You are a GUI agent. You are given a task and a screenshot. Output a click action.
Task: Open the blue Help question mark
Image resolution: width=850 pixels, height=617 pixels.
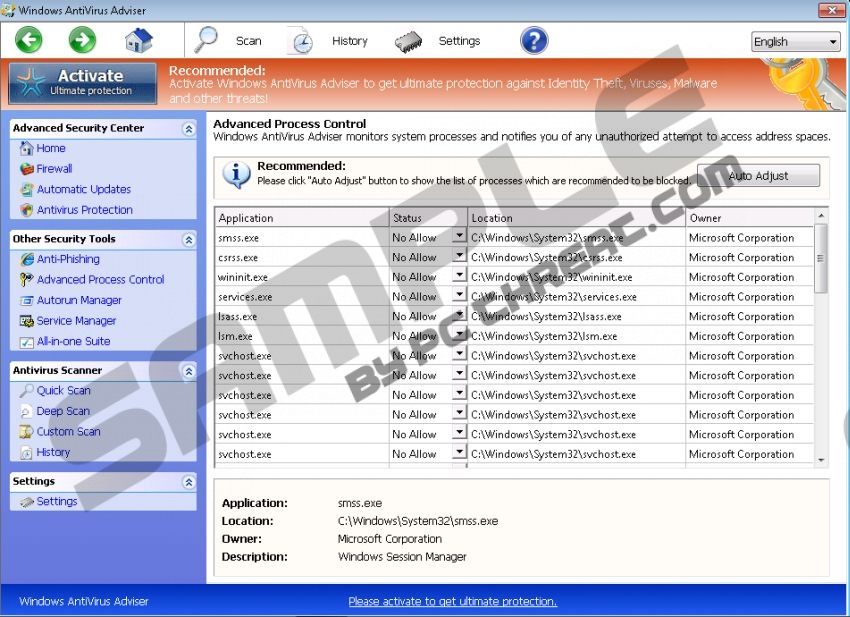pos(534,41)
